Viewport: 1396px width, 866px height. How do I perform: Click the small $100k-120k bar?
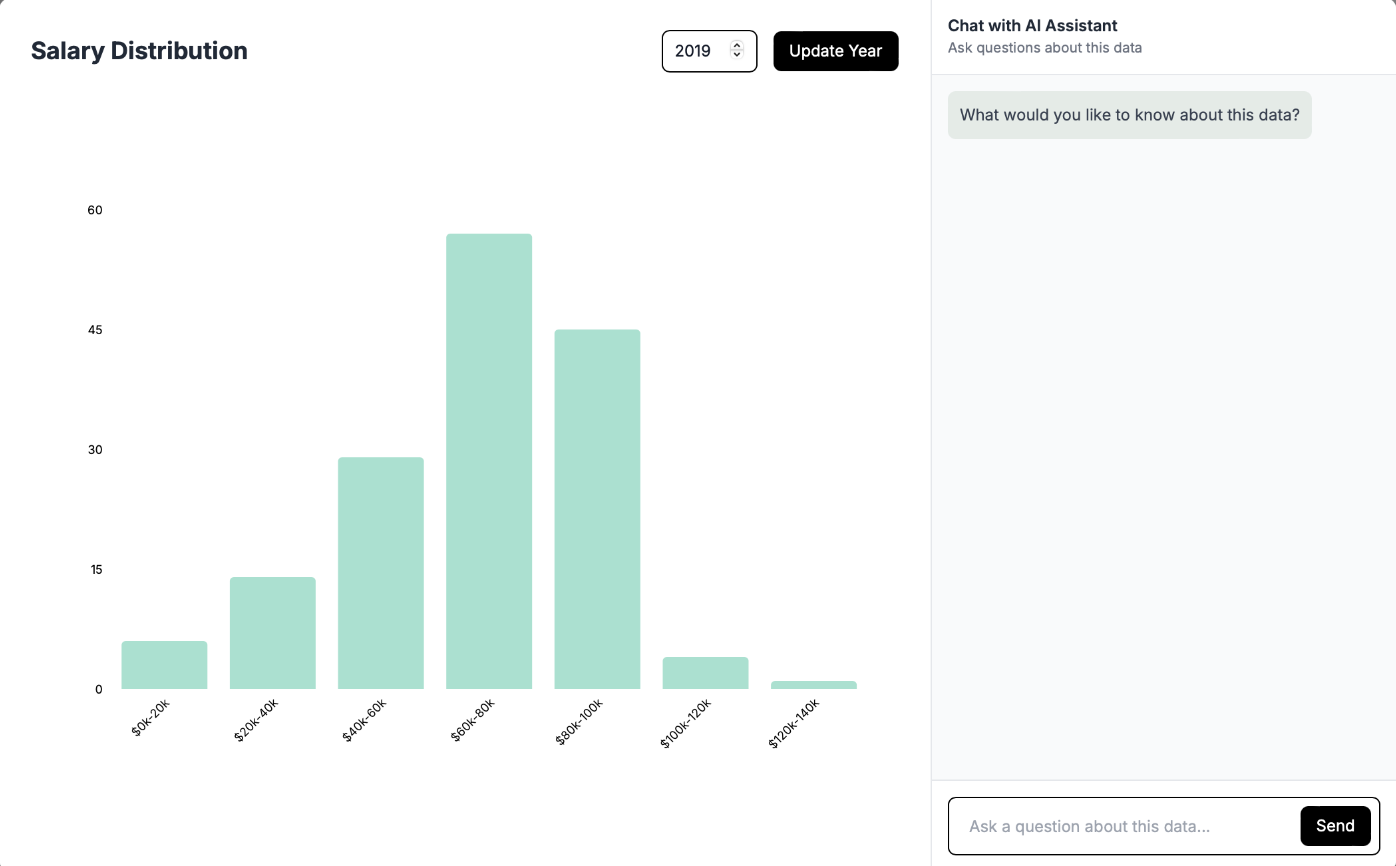pyautogui.click(x=705, y=673)
